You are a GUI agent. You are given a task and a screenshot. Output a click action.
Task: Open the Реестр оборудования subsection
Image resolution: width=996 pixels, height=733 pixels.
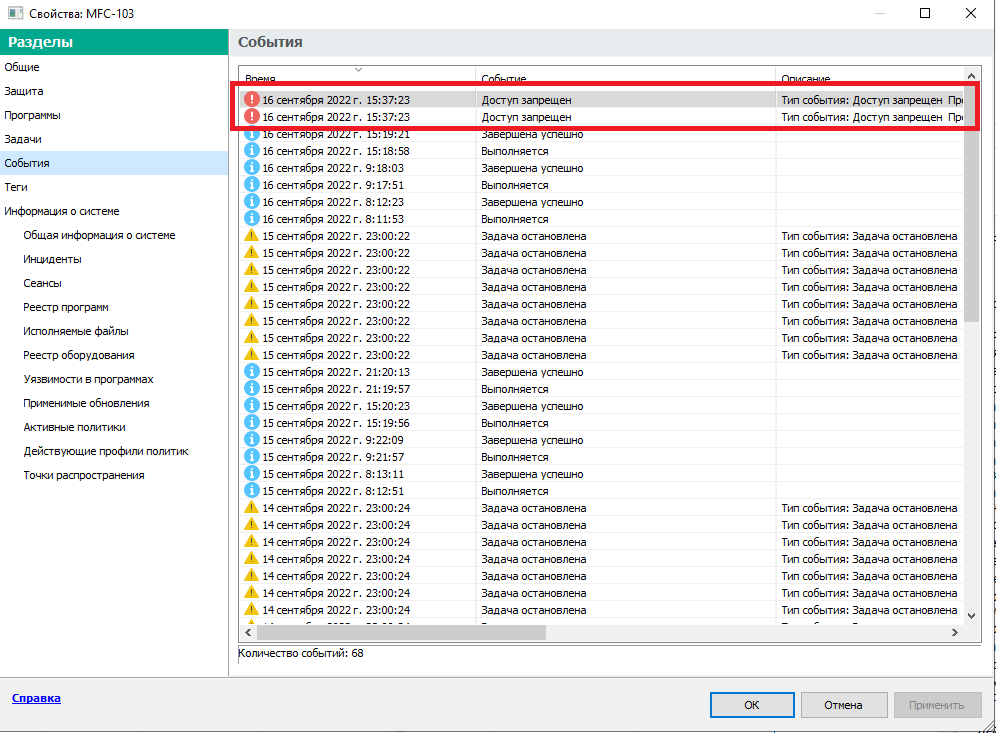pos(79,355)
